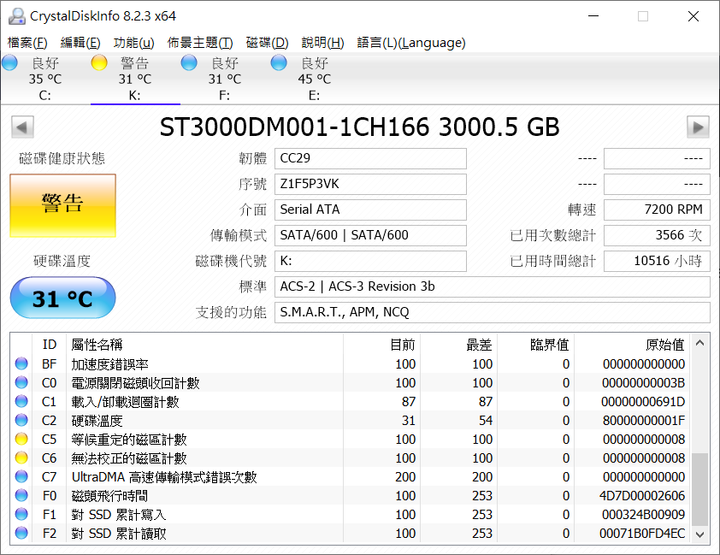Click the features field S.M.A.R.T., APM, NCQ
This screenshot has width=720, height=555.
[492, 313]
